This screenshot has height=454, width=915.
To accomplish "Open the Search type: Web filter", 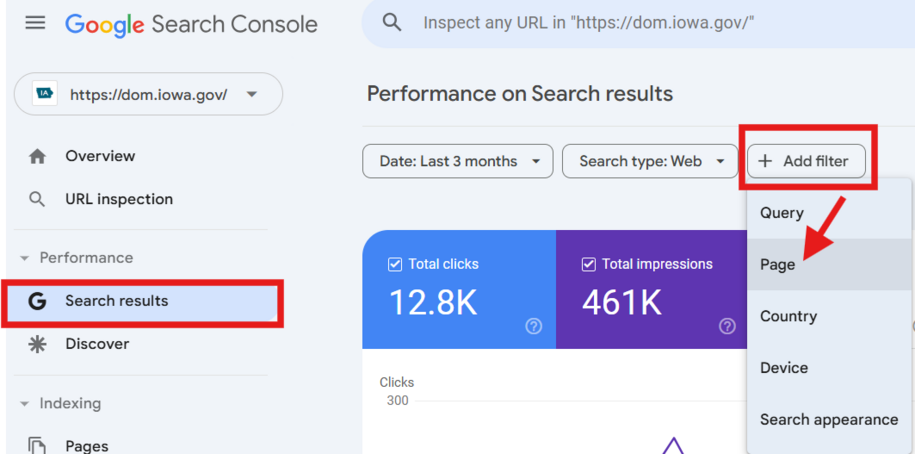I will [650, 161].
